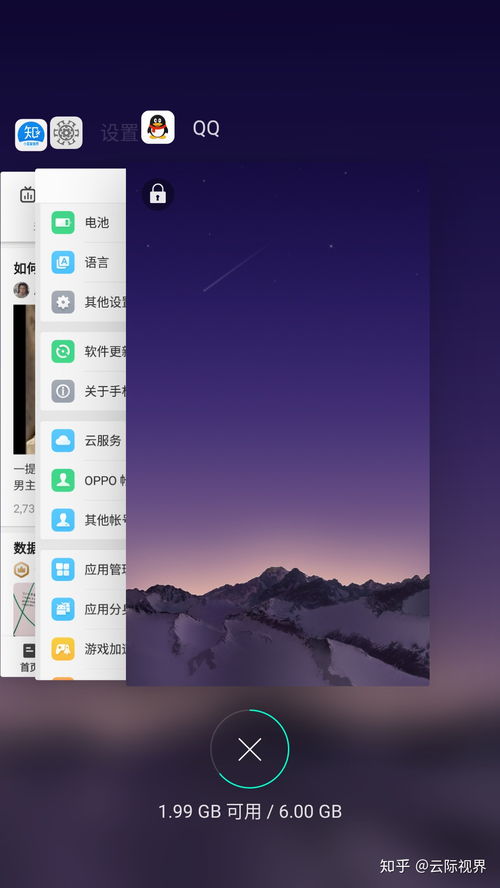Tap Zhihu home 首页 tab icon

(x=28, y=651)
